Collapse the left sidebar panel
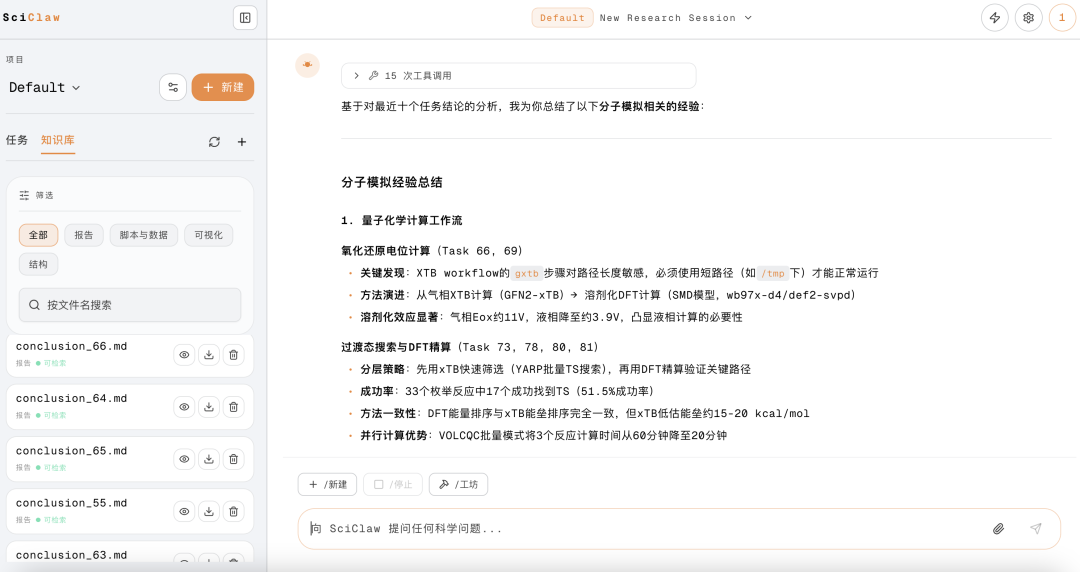This screenshot has height=572, width=1080. coord(245,17)
